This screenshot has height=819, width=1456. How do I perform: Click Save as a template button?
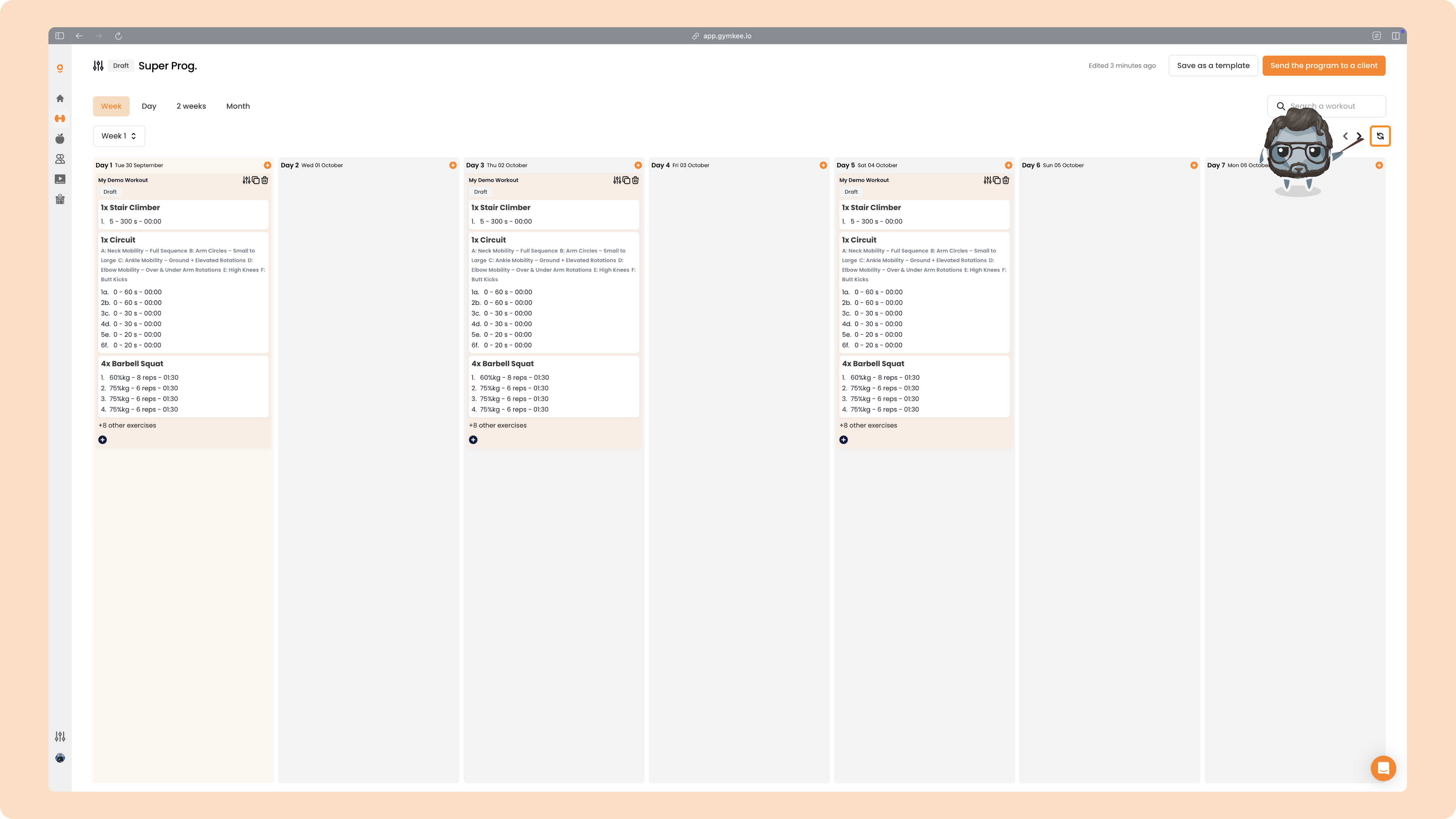[x=1213, y=66]
